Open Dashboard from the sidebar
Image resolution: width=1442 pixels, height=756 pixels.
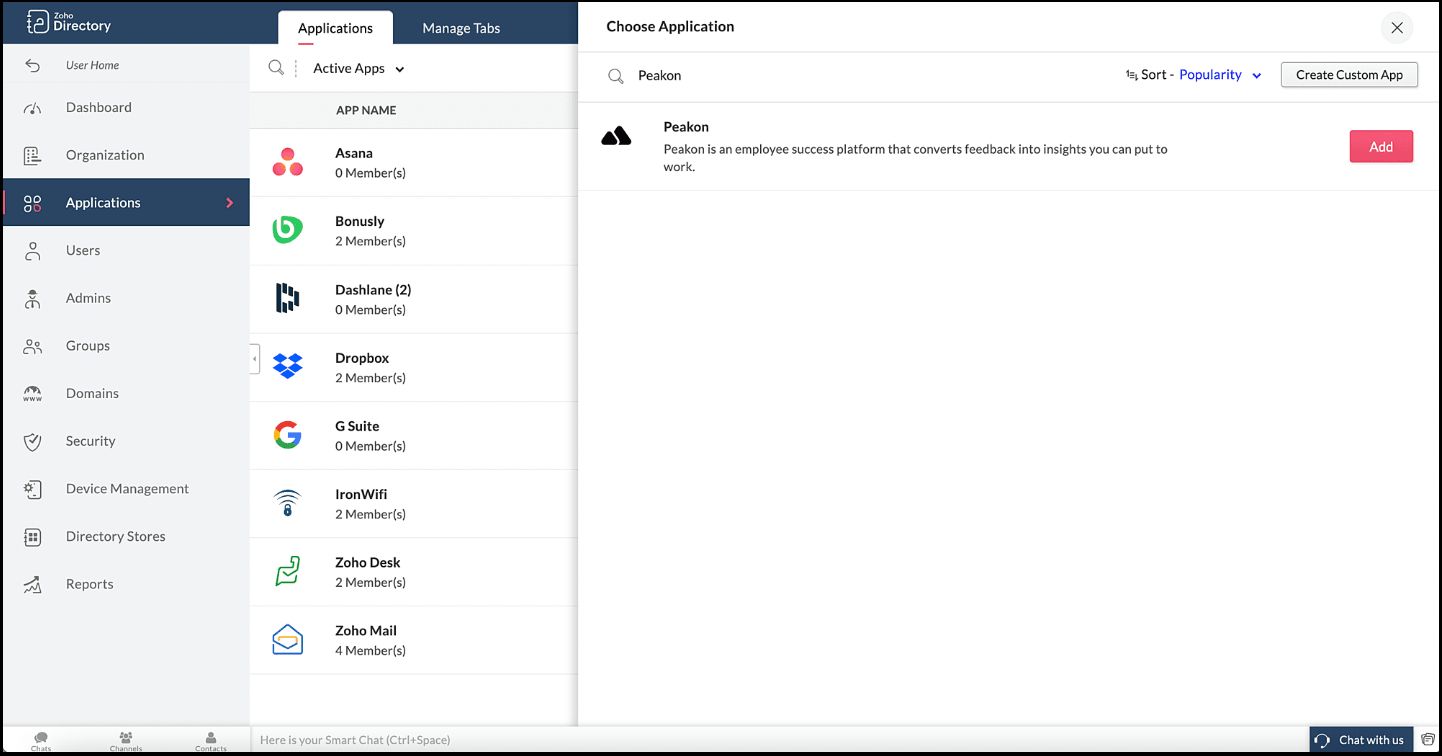click(x=98, y=107)
